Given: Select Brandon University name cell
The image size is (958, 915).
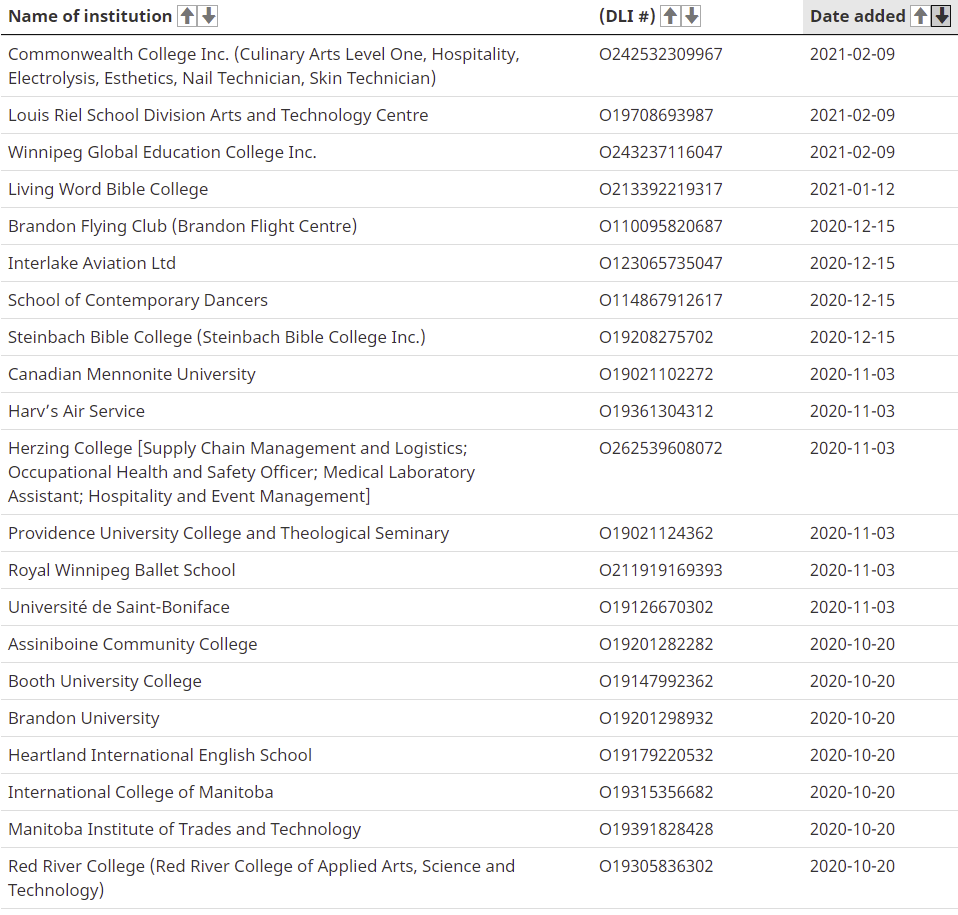Looking at the screenshot, I should [84, 718].
